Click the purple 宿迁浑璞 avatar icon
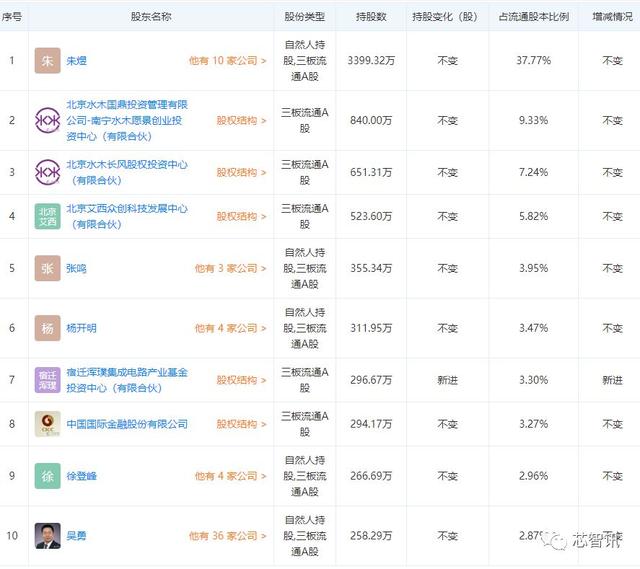This screenshot has height=569, width=640. (x=47, y=380)
